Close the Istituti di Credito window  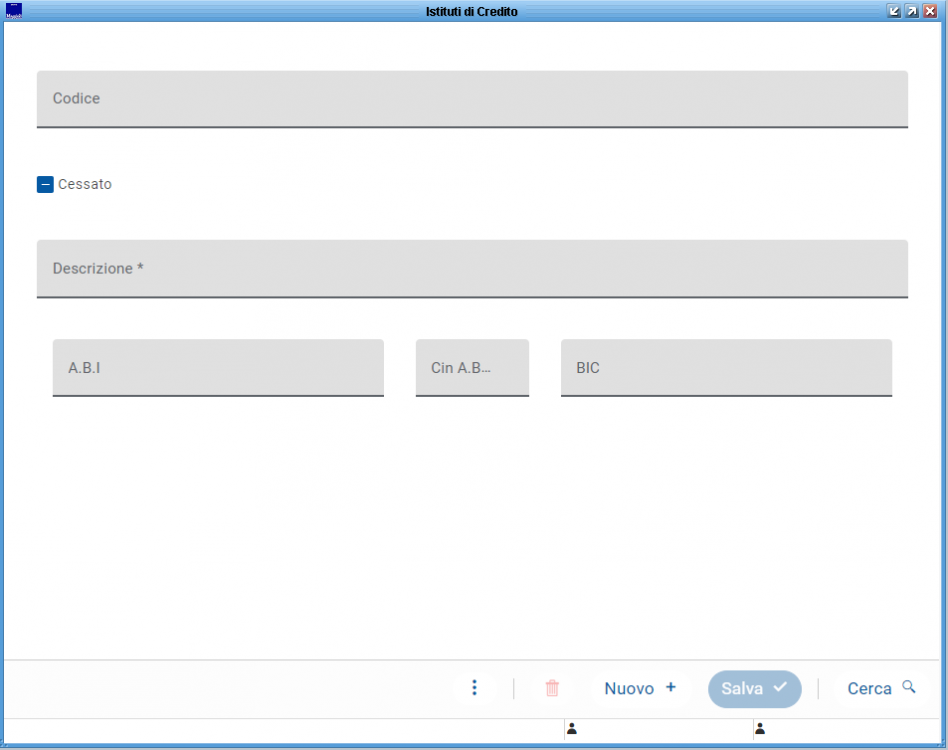pyautogui.click(x=930, y=11)
